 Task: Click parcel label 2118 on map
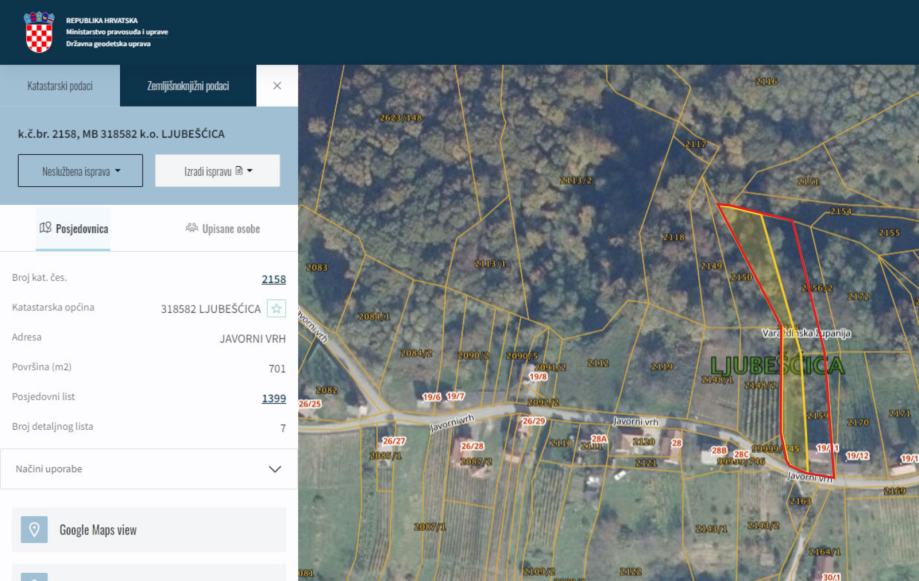(673, 237)
